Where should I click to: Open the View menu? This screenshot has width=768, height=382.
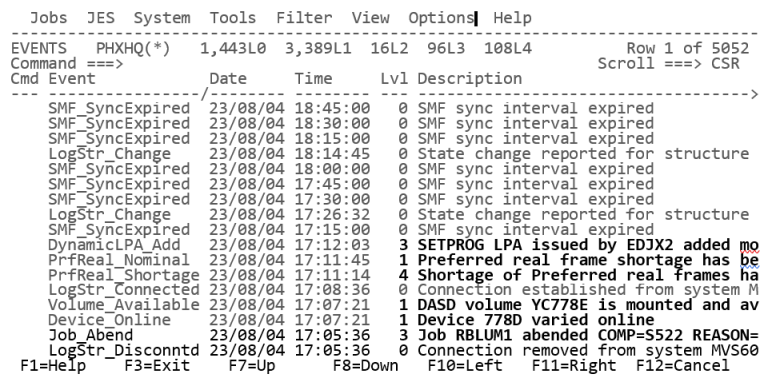point(370,18)
